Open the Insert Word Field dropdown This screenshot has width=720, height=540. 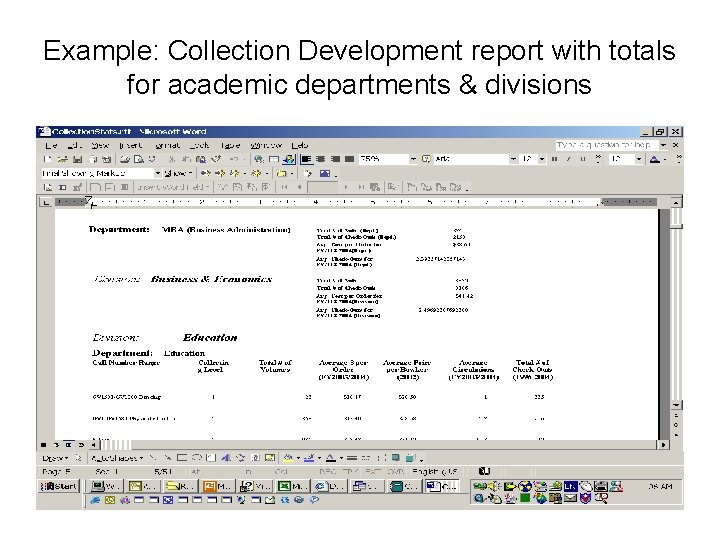173,187
